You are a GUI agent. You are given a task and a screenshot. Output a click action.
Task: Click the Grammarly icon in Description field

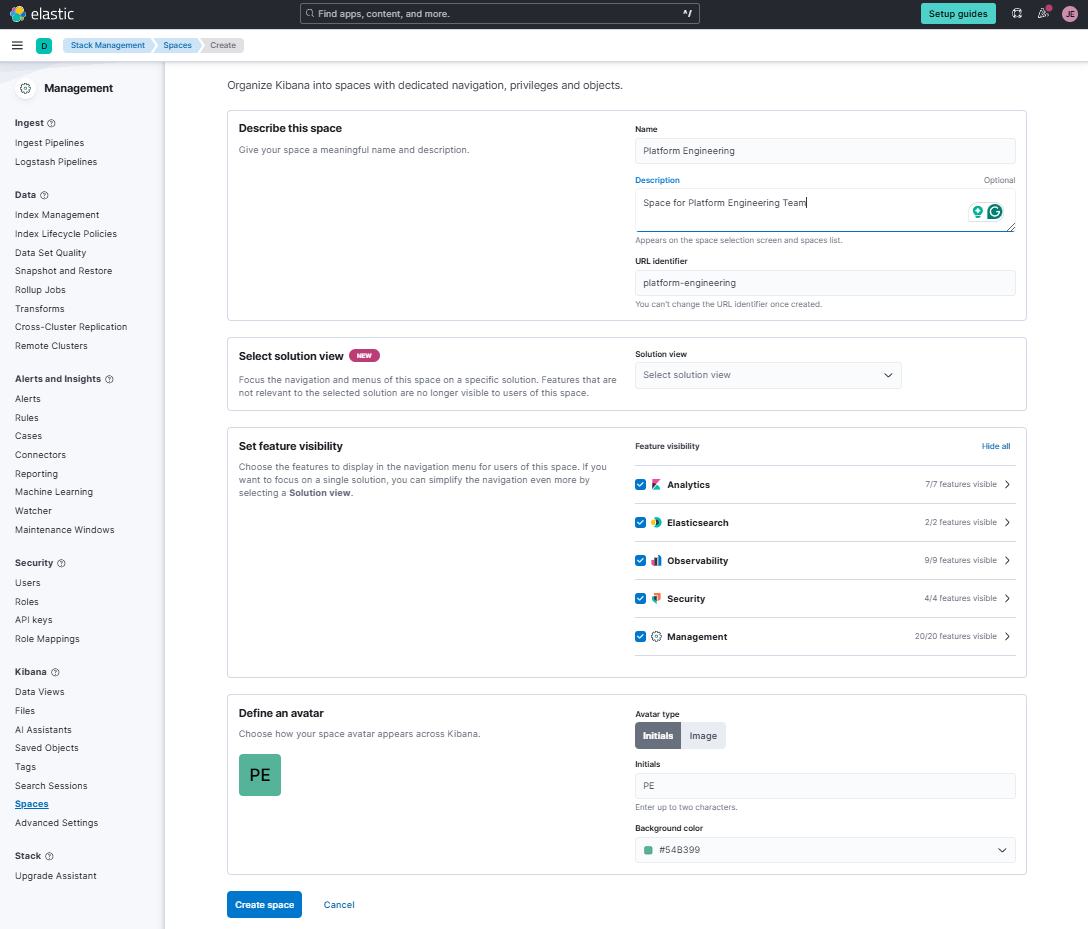coord(994,212)
